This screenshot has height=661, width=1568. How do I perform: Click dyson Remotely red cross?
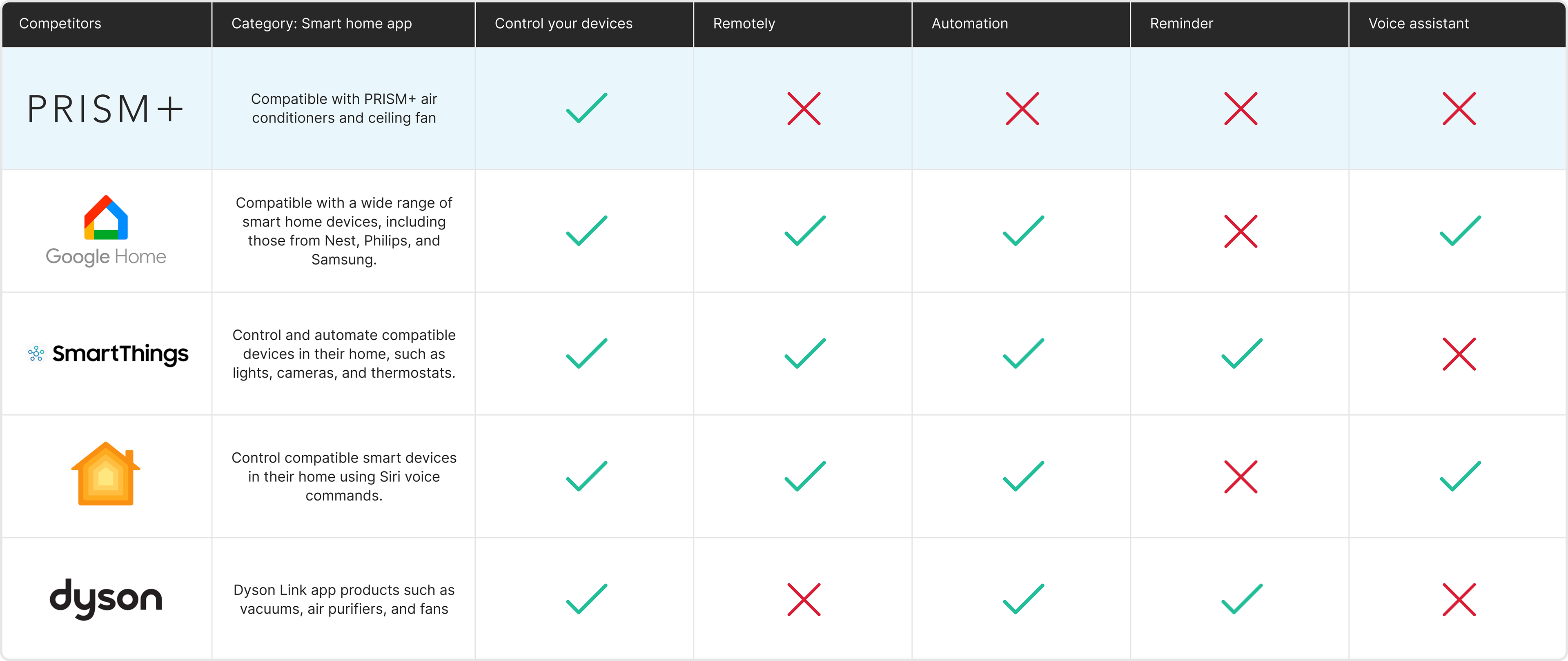(804, 599)
